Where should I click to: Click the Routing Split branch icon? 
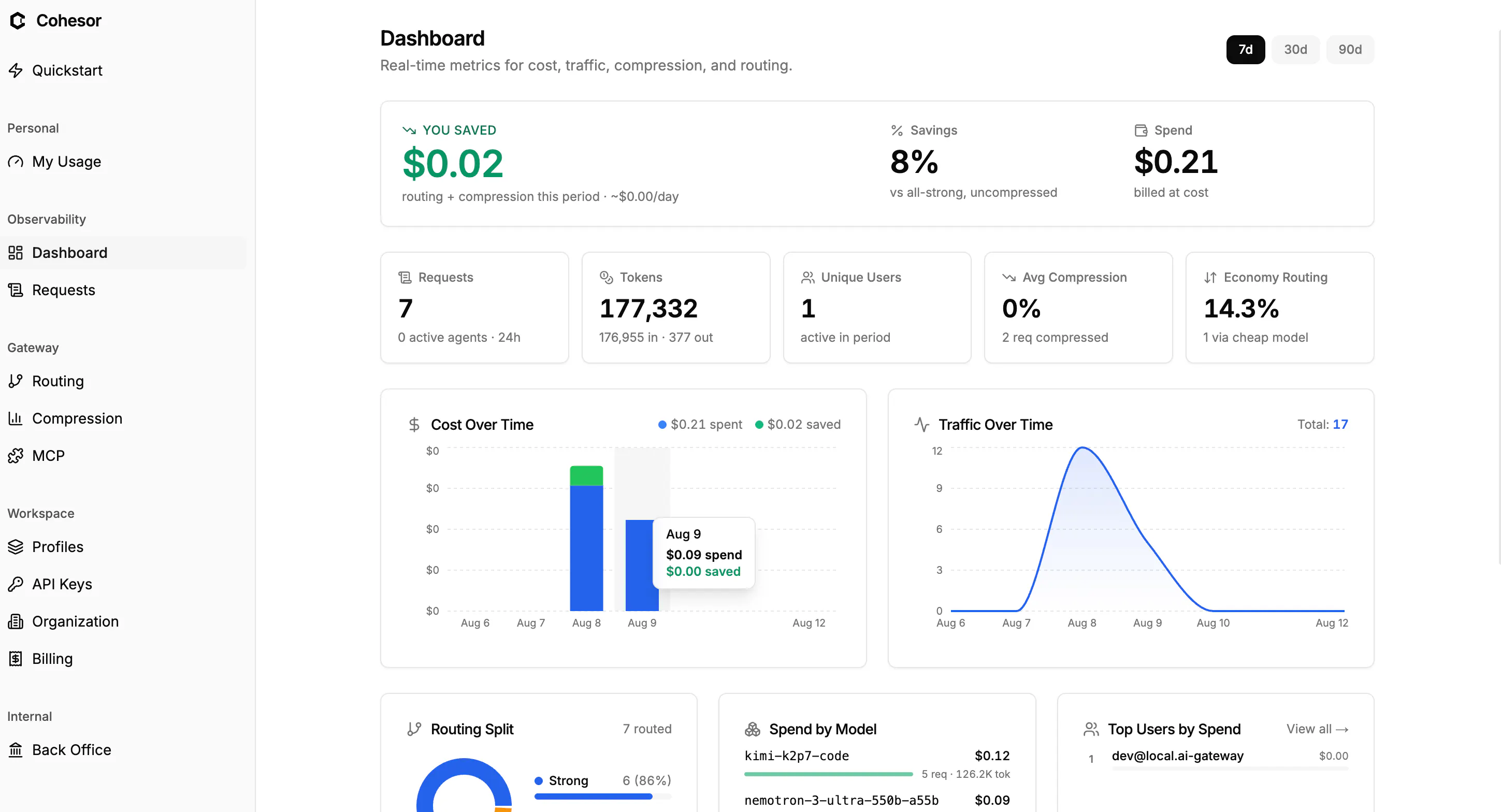[414, 729]
